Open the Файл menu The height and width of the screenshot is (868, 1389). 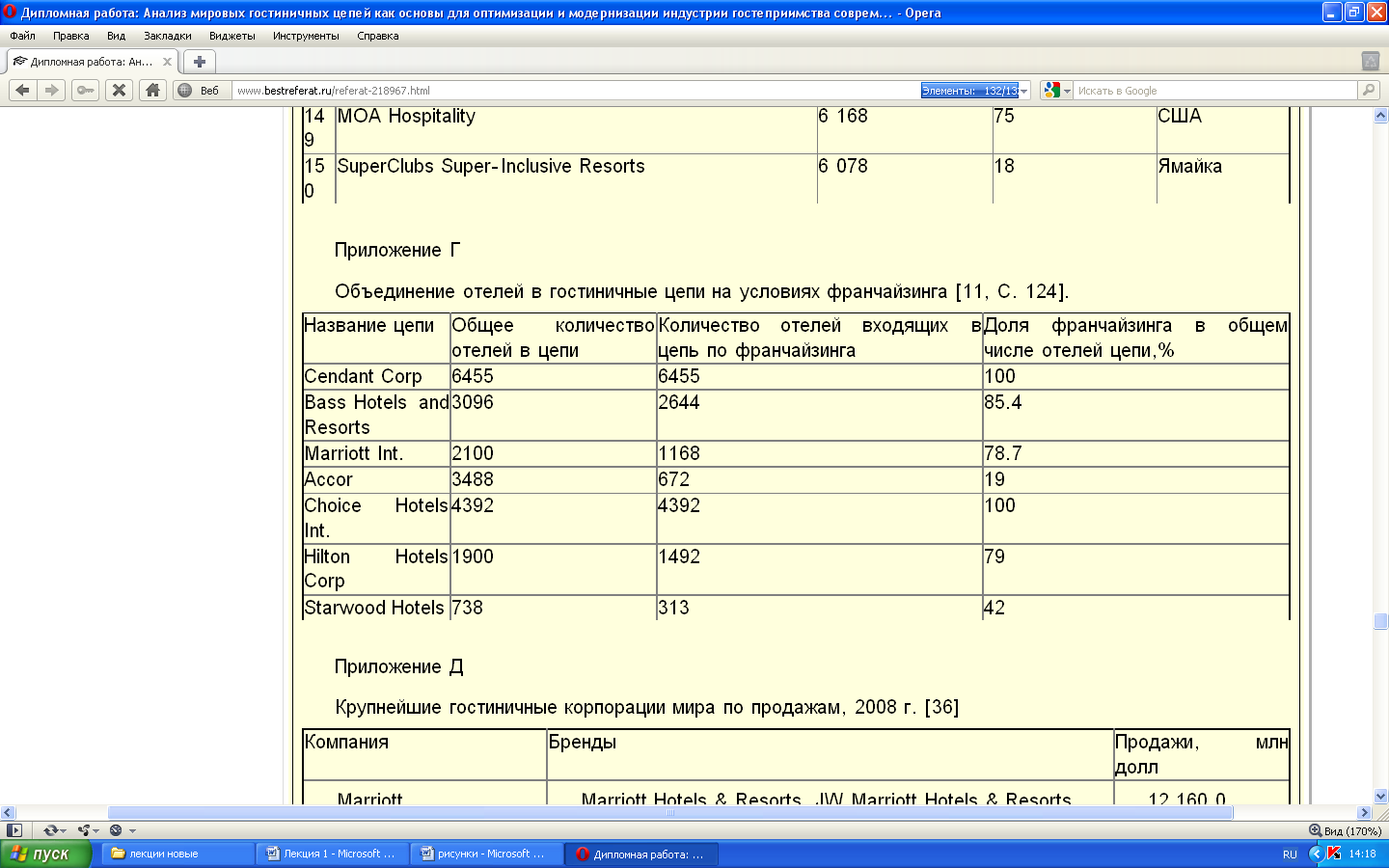pos(22,36)
